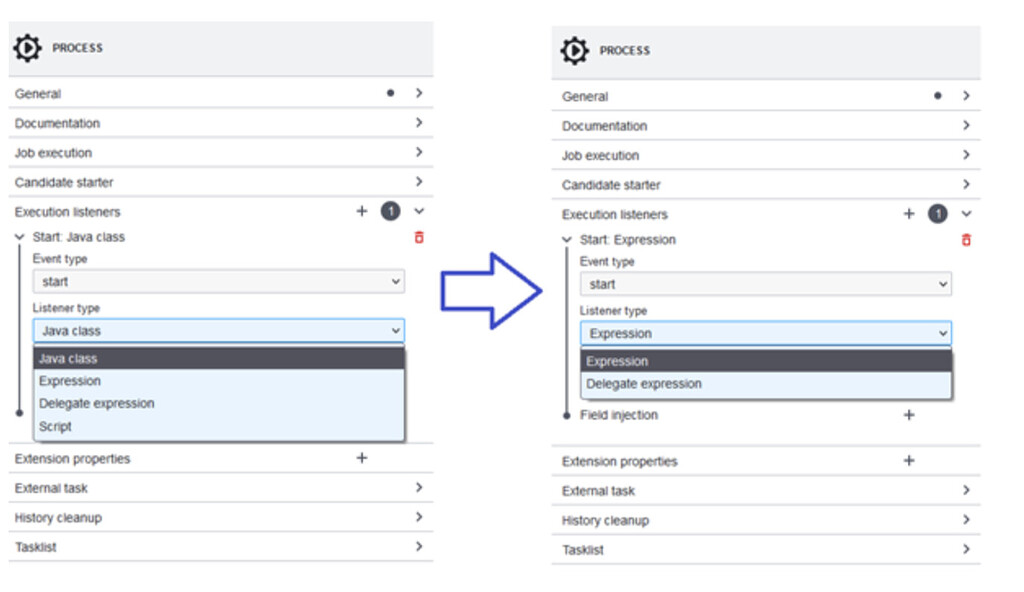Add a Field injection in the right panel
Screen dimensions: 1024x592
pos(909,415)
